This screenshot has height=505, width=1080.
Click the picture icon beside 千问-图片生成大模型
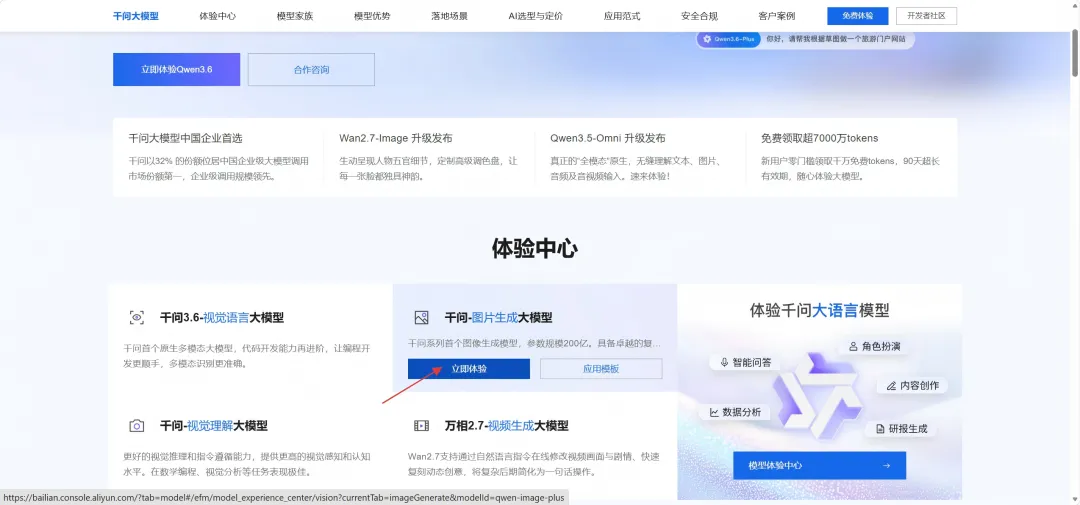pos(422,318)
